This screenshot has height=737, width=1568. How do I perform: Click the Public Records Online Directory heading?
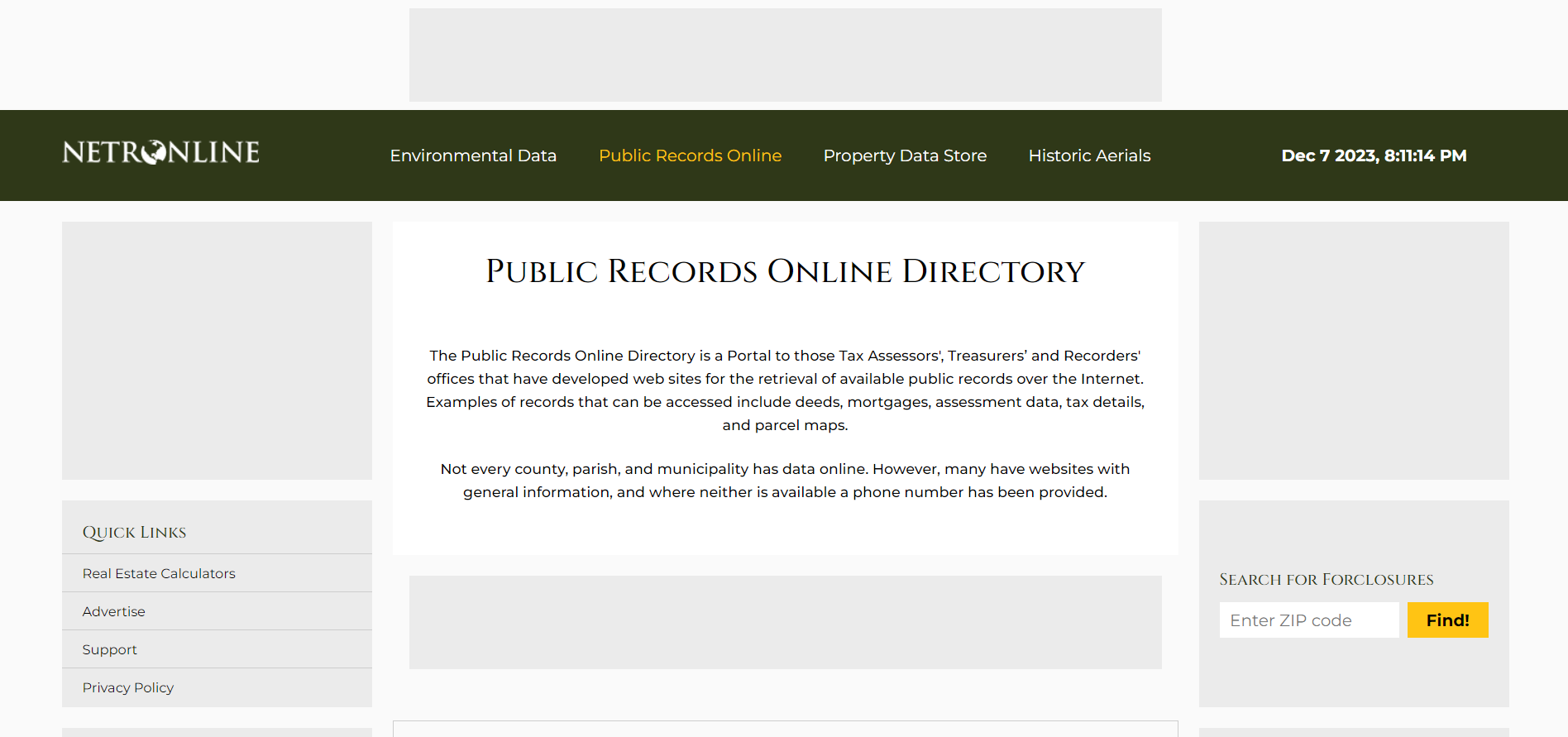coord(785,271)
